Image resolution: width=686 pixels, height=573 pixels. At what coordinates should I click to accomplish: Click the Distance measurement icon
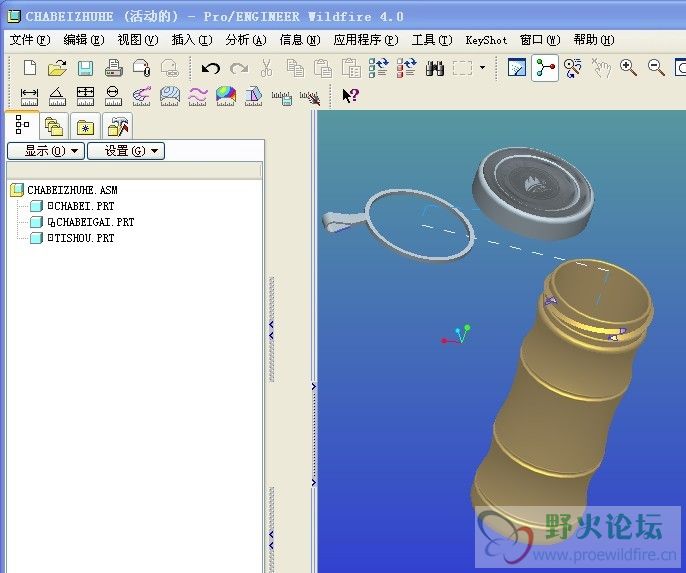[29, 96]
